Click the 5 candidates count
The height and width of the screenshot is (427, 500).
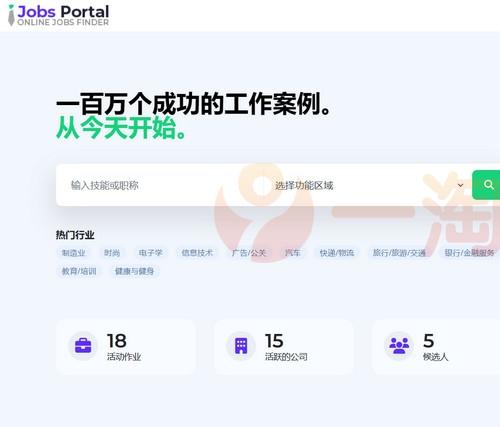pyautogui.click(x=429, y=341)
